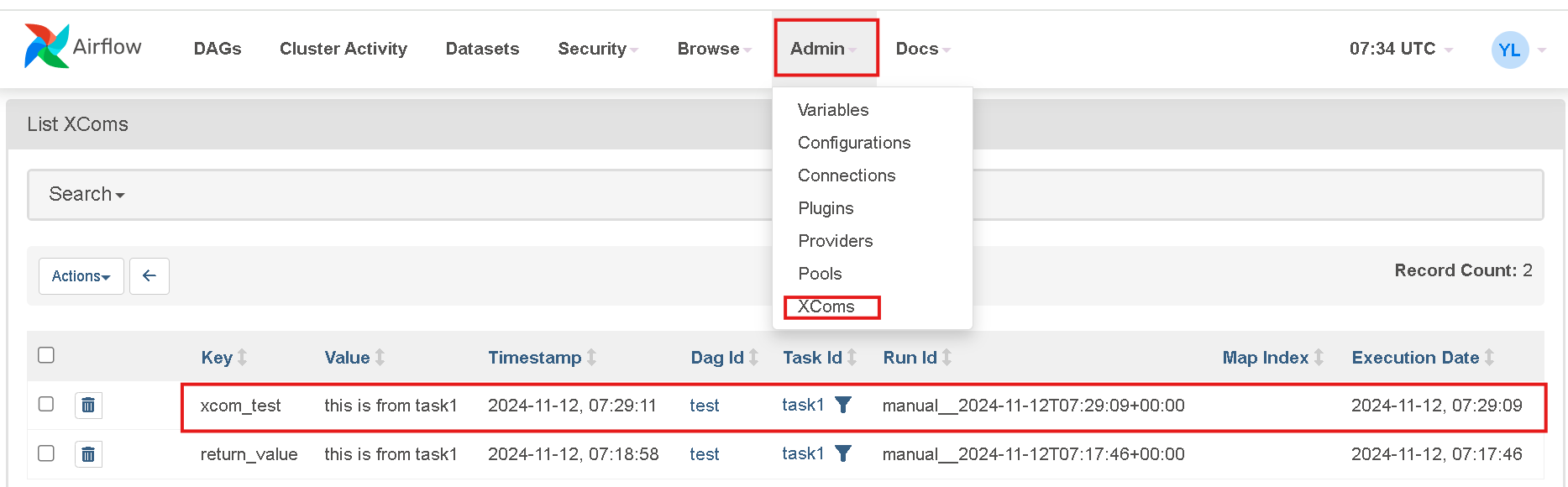Delete the xcom_test record with trash icon

(88, 406)
